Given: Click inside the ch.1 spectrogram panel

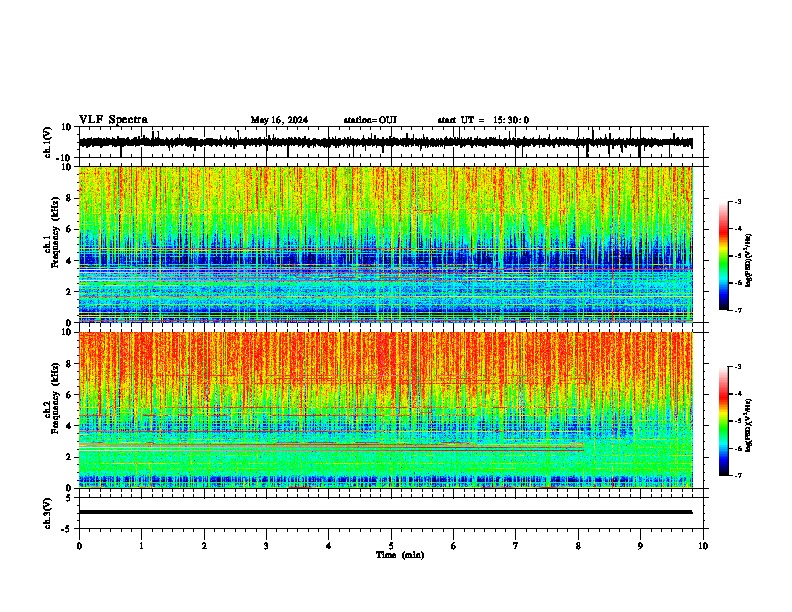Looking at the screenshot, I should tap(385, 244).
